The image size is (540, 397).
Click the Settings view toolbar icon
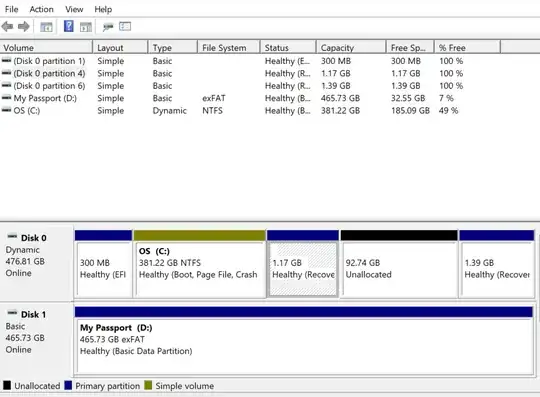(125, 26)
